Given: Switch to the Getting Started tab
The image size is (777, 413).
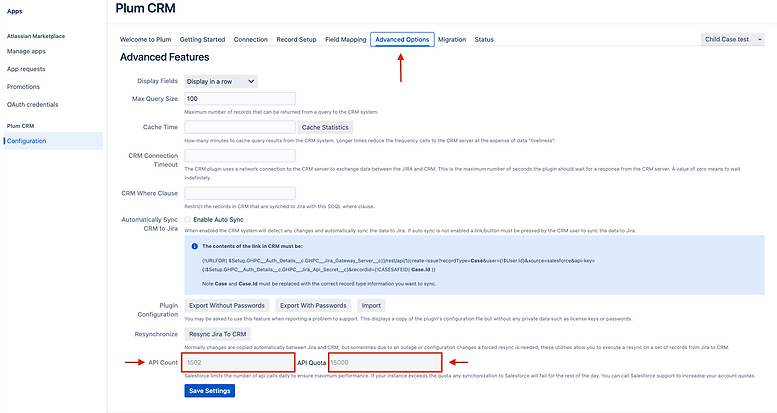Looking at the screenshot, I should click(202, 39).
